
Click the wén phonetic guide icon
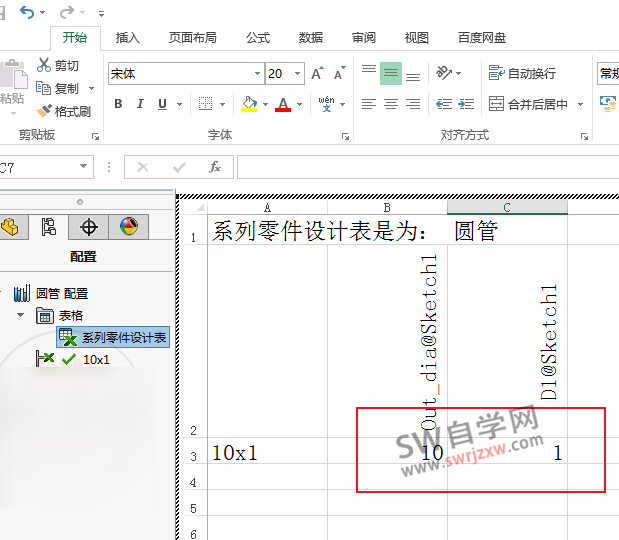tap(326, 104)
